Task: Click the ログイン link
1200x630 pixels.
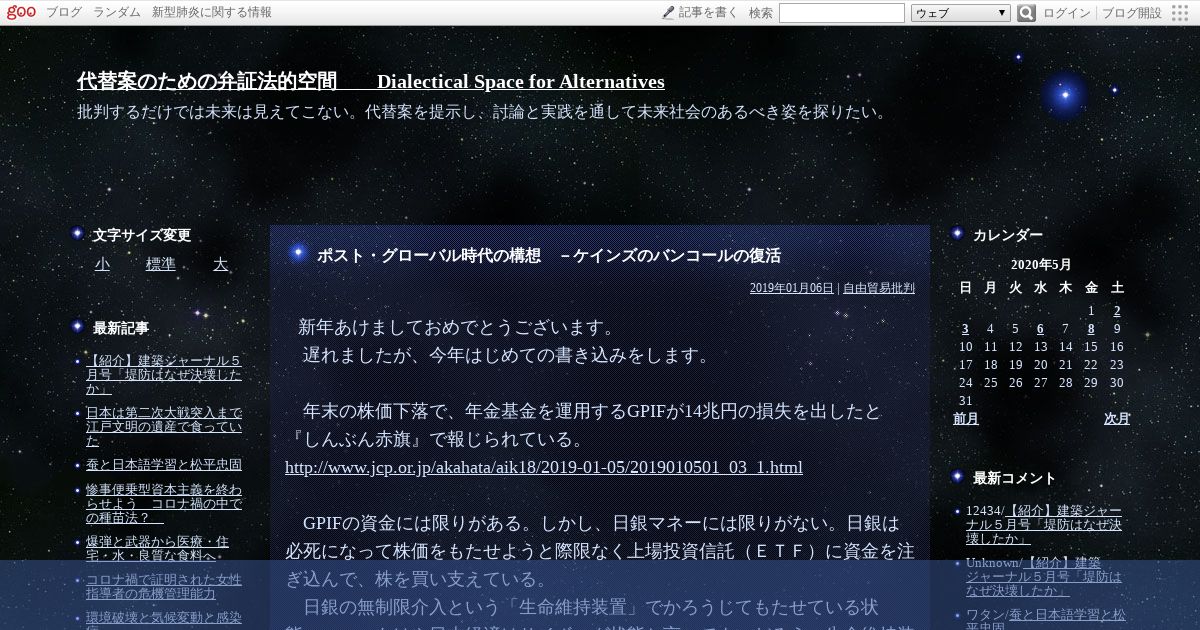Action: click(1067, 13)
